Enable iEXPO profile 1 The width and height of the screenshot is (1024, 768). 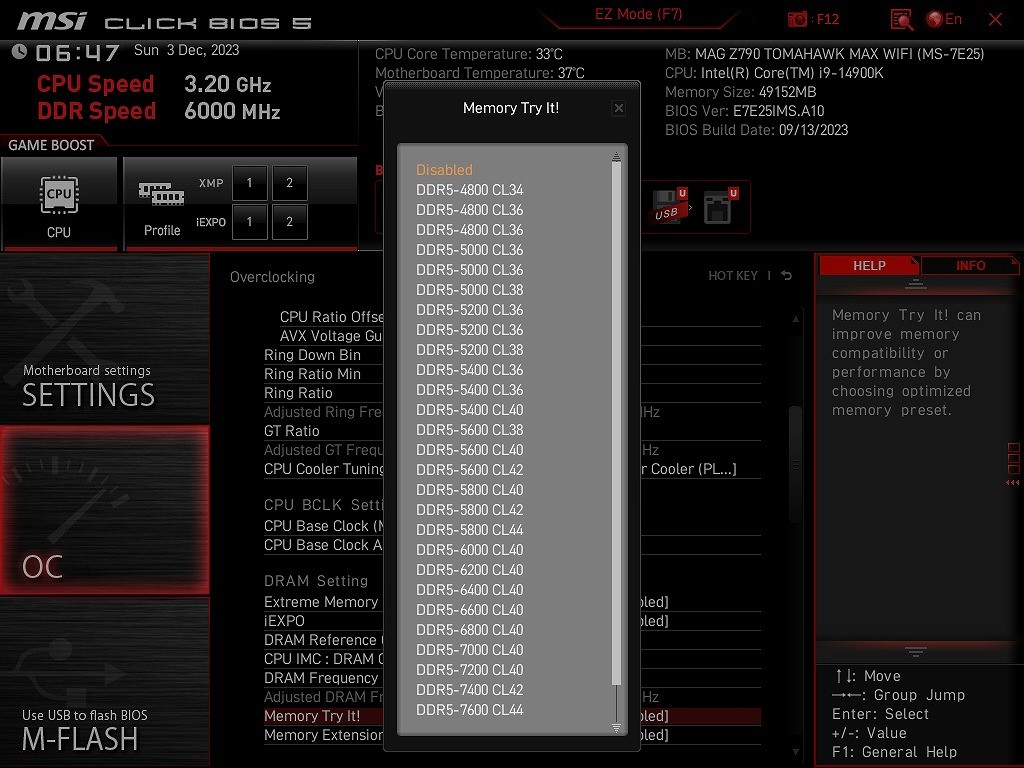pyautogui.click(x=250, y=222)
